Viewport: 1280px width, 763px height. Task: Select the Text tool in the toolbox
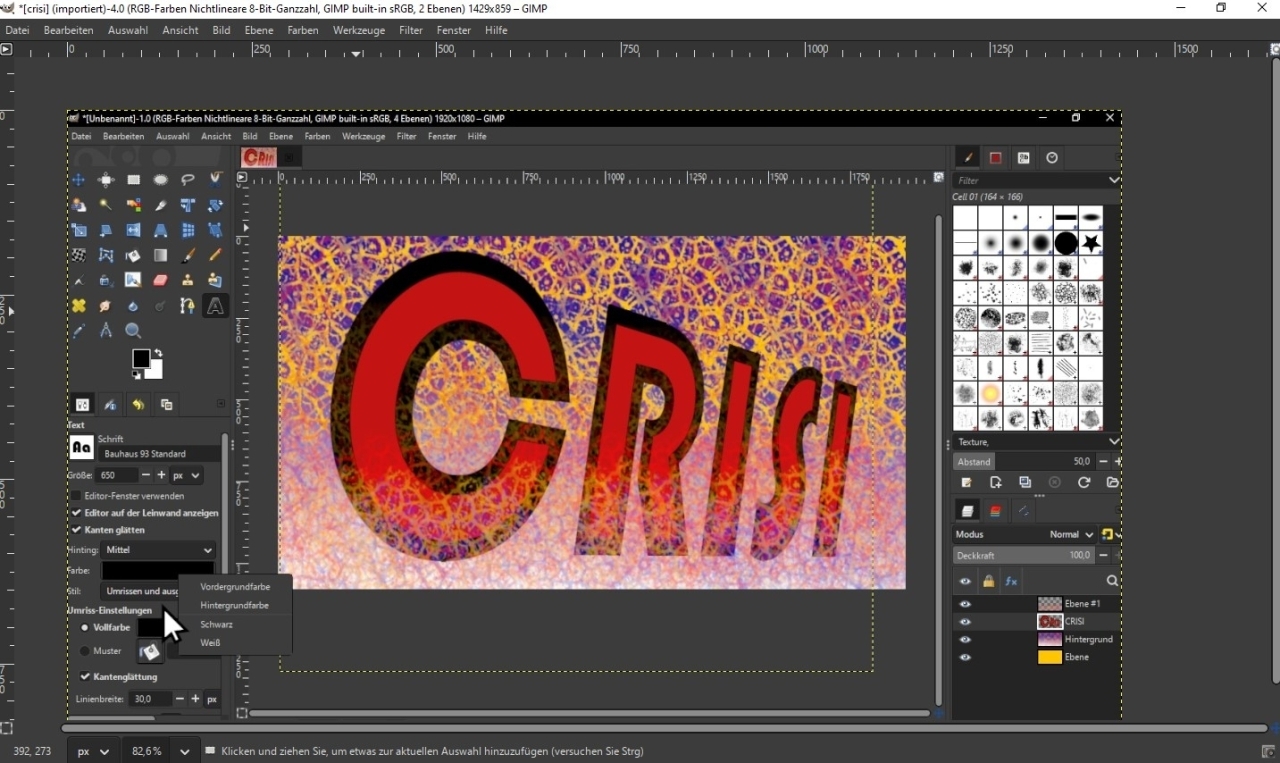[215, 306]
